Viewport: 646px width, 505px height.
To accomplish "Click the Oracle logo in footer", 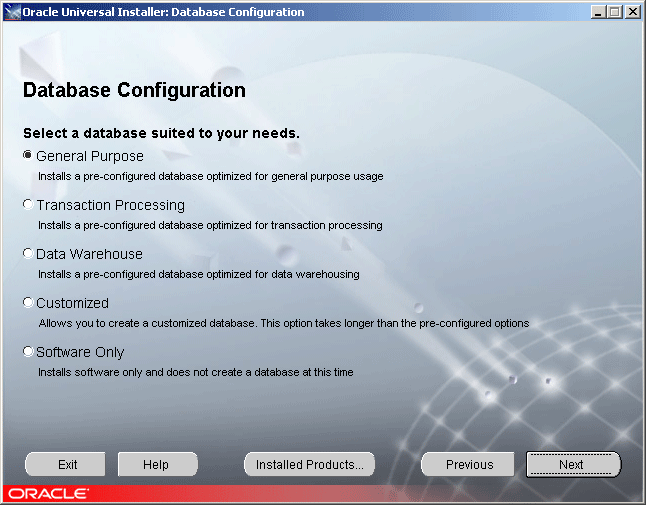I will (x=48, y=493).
